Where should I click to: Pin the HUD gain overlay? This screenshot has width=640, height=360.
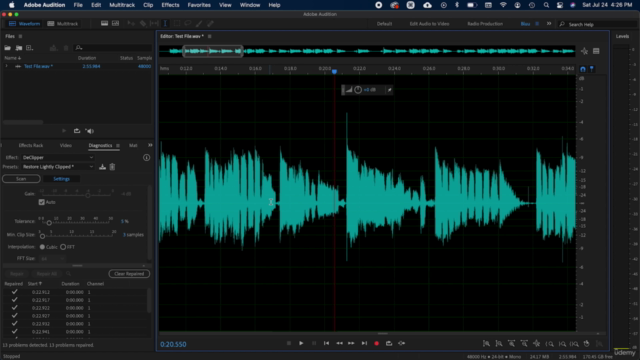click(x=389, y=90)
